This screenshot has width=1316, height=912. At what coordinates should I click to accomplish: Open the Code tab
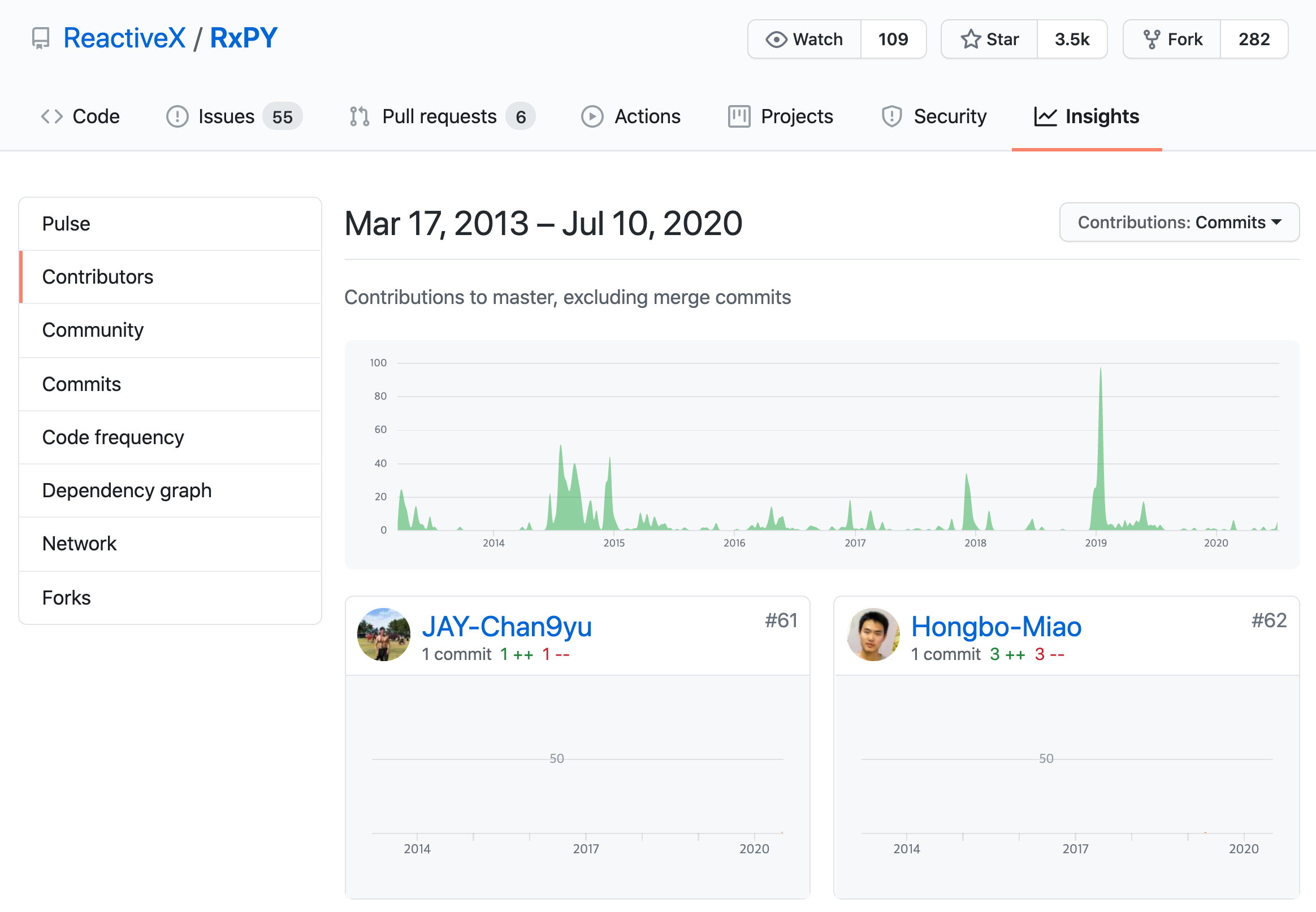80,116
